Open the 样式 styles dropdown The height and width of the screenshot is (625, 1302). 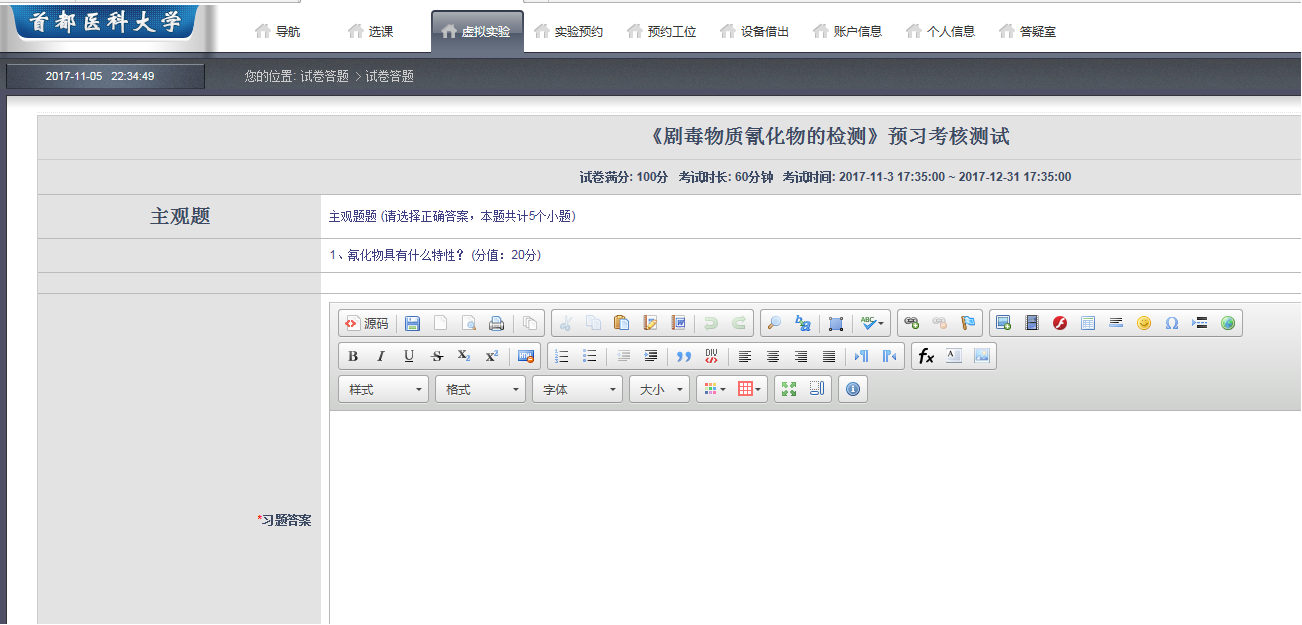coord(384,389)
